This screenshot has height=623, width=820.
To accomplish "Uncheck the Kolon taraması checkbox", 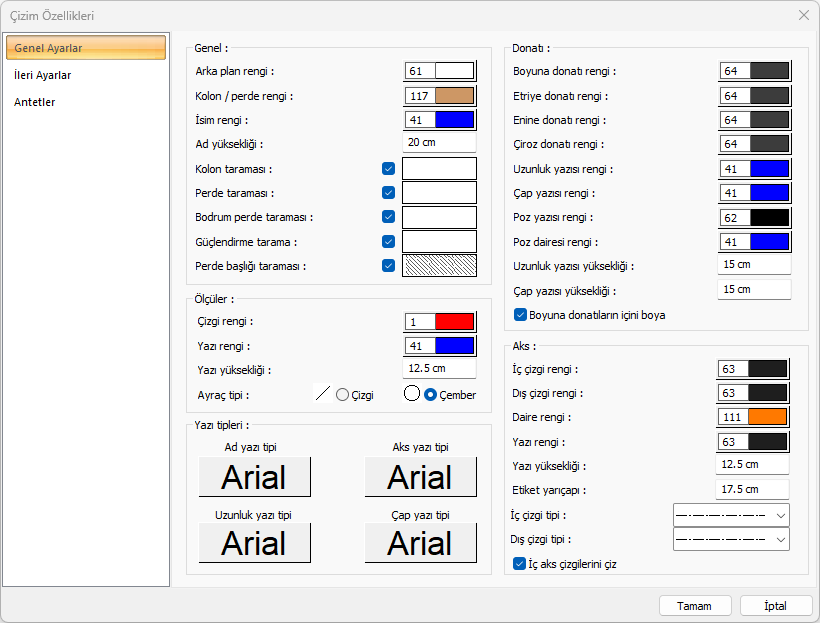I will (388, 169).
